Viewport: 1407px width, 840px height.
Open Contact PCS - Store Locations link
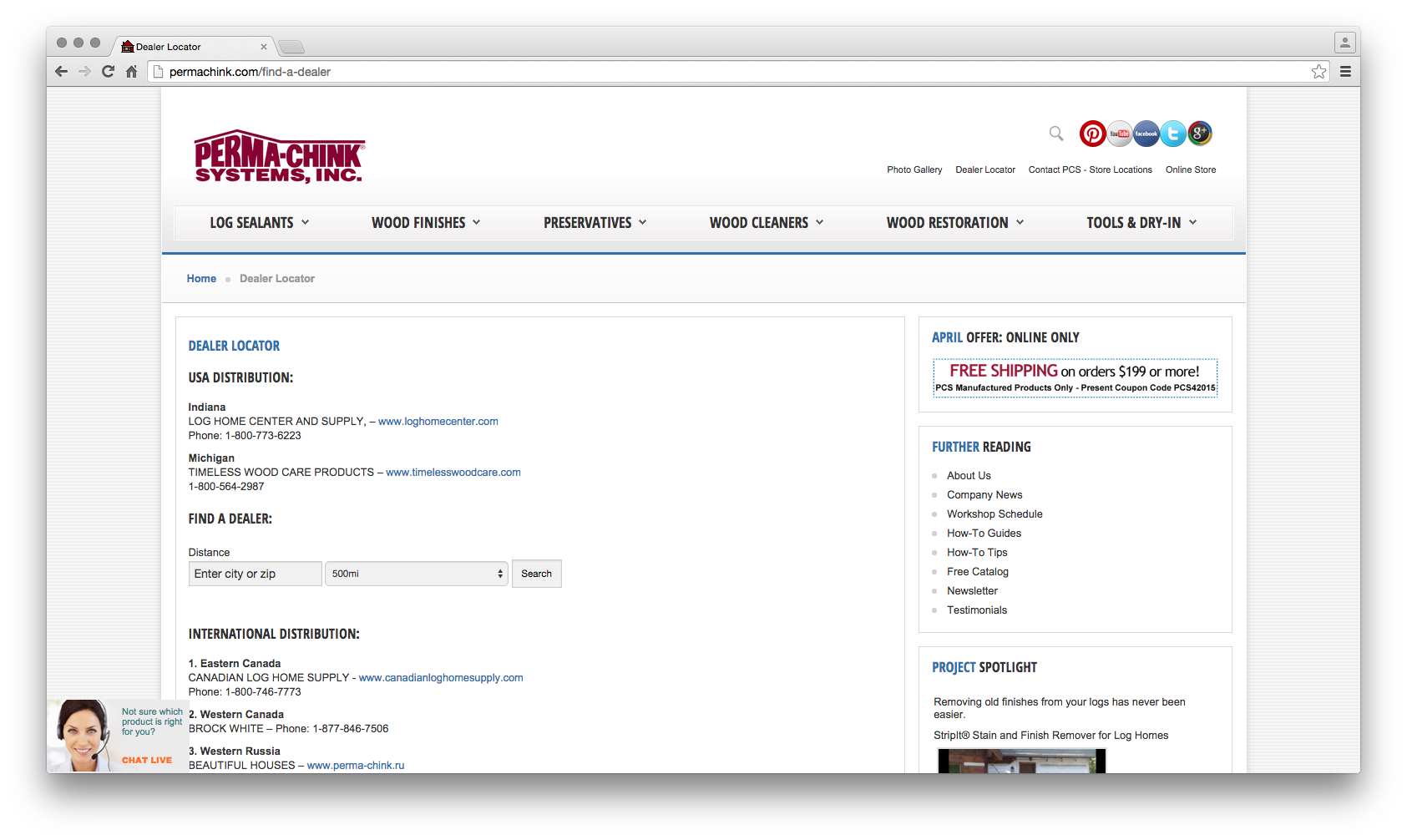coord(1090,170)
